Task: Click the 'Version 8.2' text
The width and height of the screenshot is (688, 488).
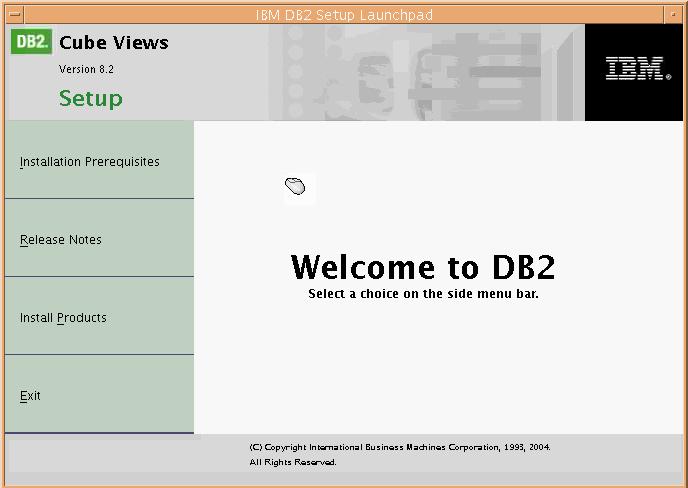Action: (x=86, y=69)
